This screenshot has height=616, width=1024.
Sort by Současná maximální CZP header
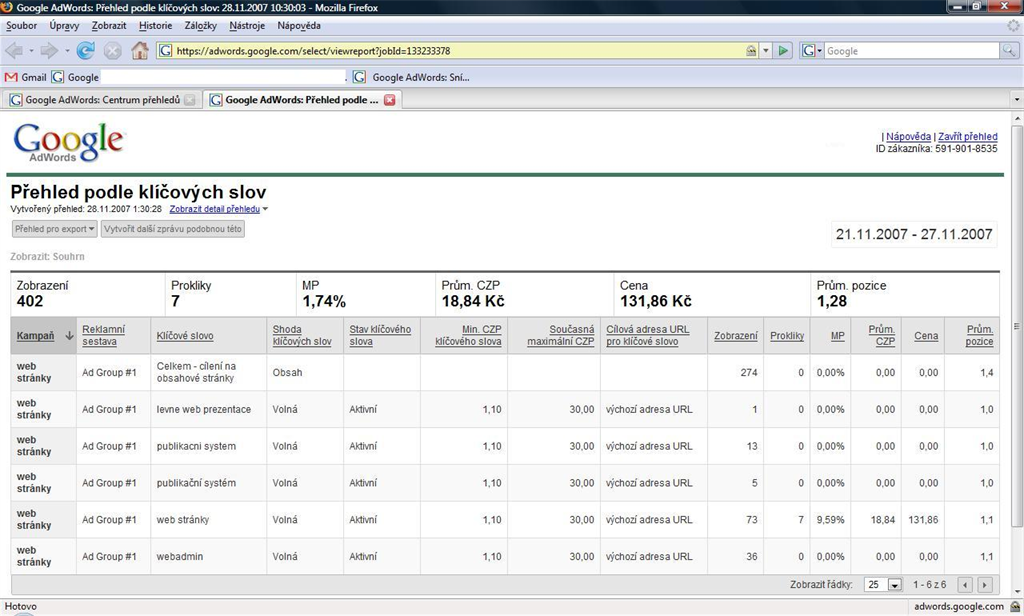(560, 336)
